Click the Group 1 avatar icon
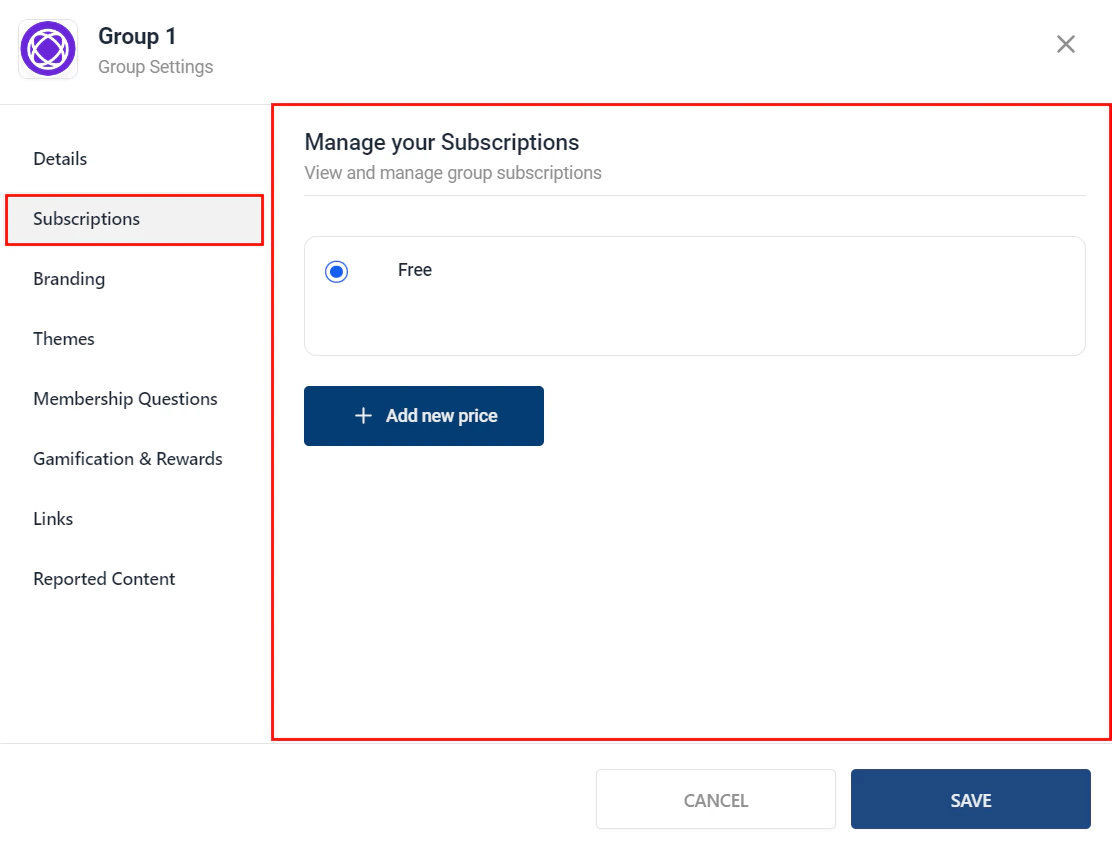This screenshot has width=1112, height=846. point(47,48)
